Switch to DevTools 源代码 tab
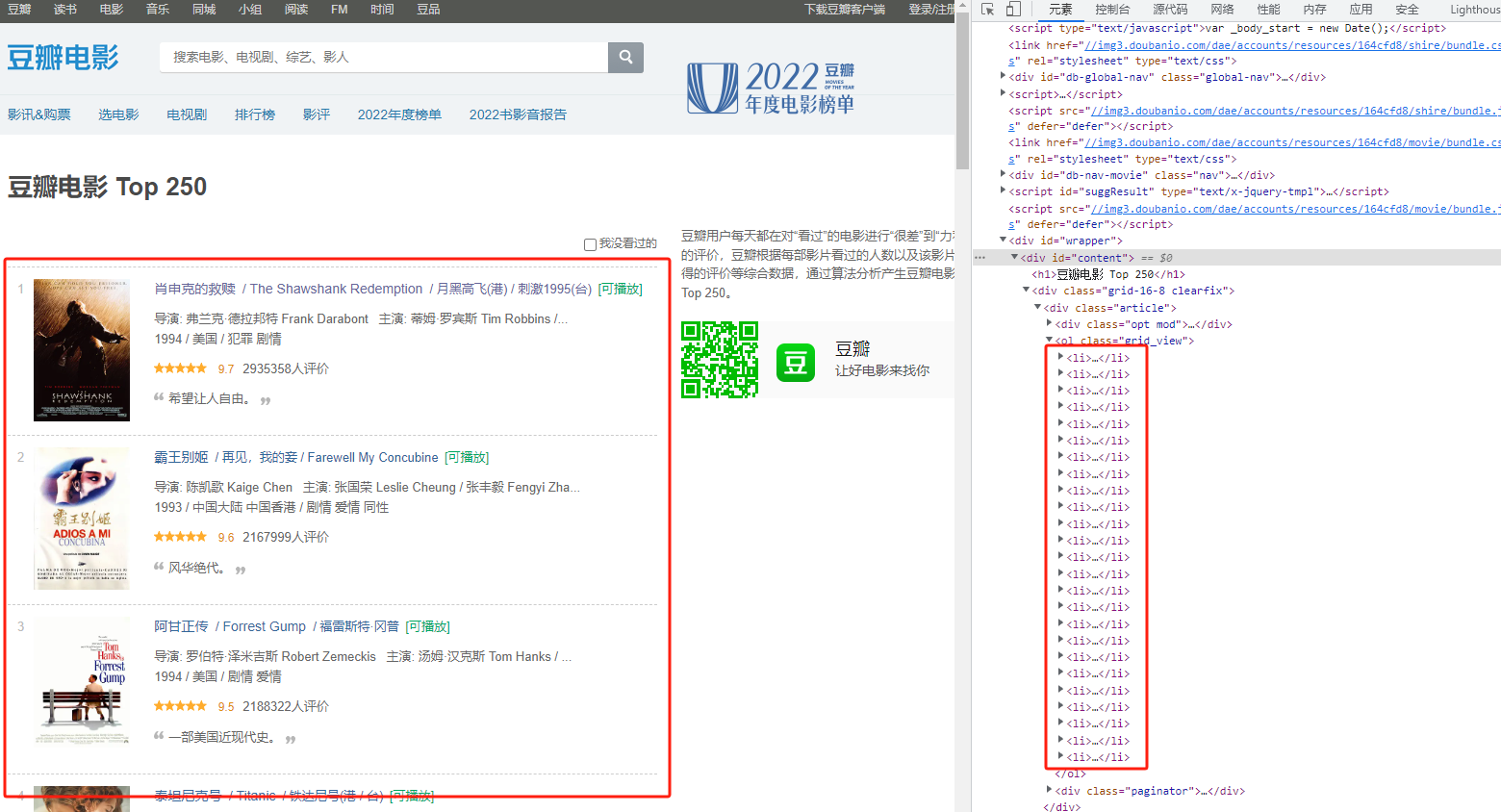The height and width of the screenshot is (812, 1501). [x=1170, y=10]
